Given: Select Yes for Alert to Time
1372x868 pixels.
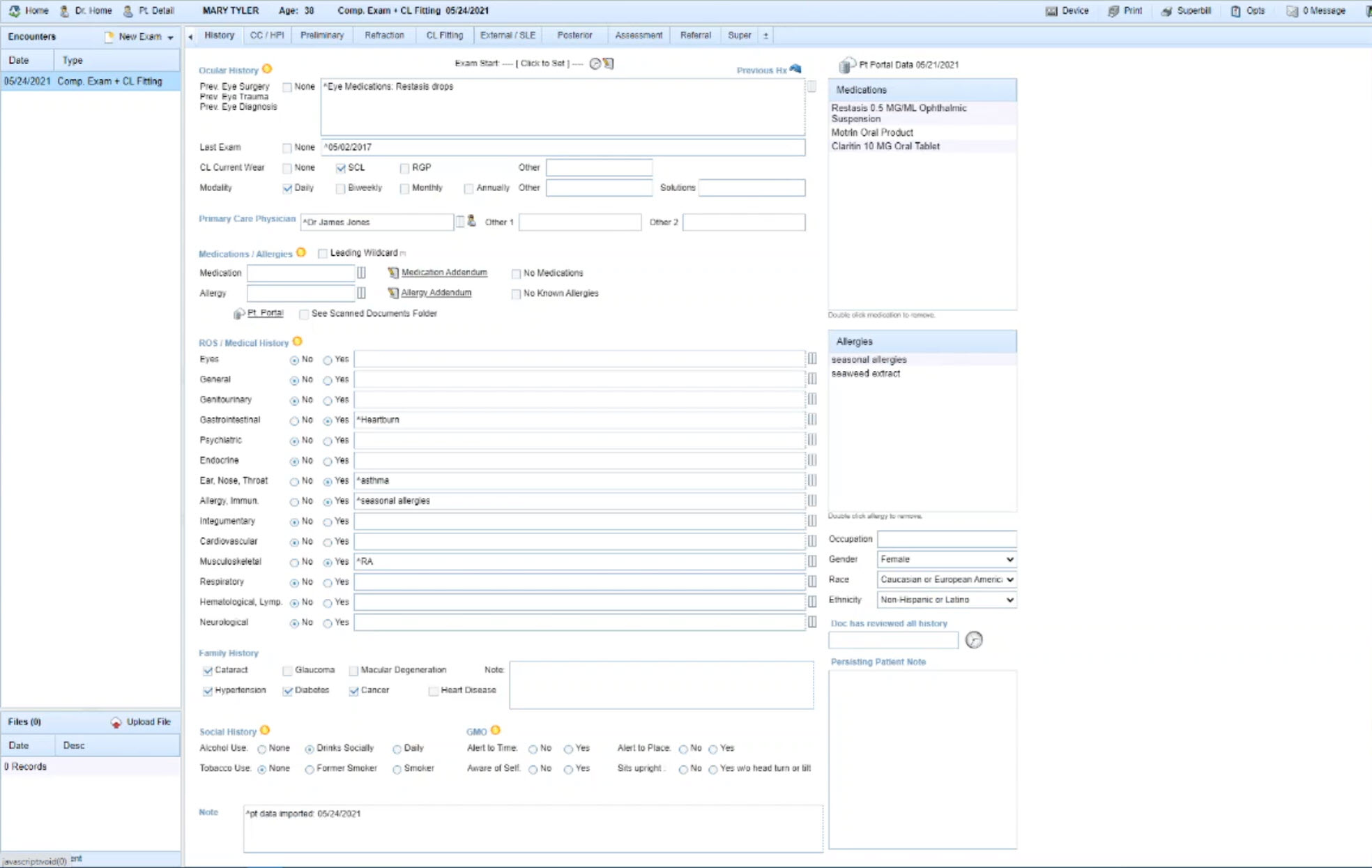Looking at the screenshot, I should point(570,749).
